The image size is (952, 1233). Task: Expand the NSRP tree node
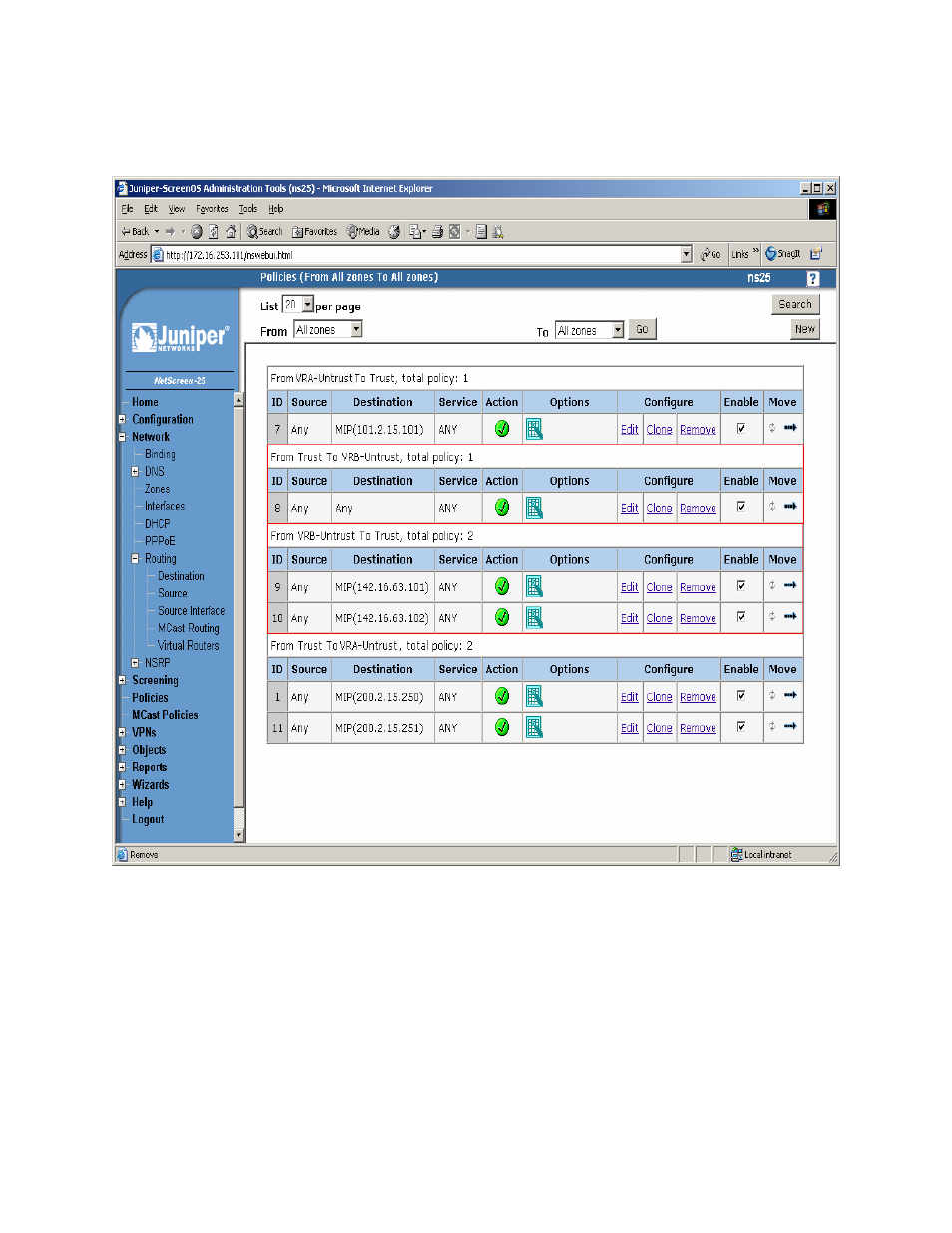(135, 663)
